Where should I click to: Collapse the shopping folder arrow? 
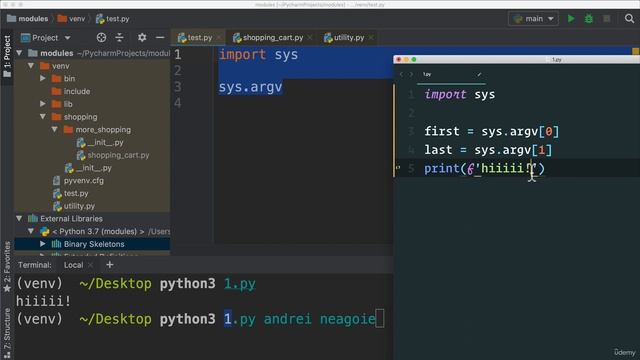click(x=42, y=117)
